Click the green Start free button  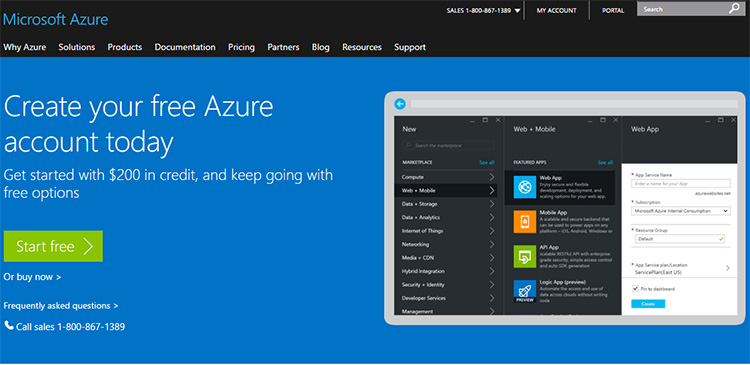click(53, 246)
